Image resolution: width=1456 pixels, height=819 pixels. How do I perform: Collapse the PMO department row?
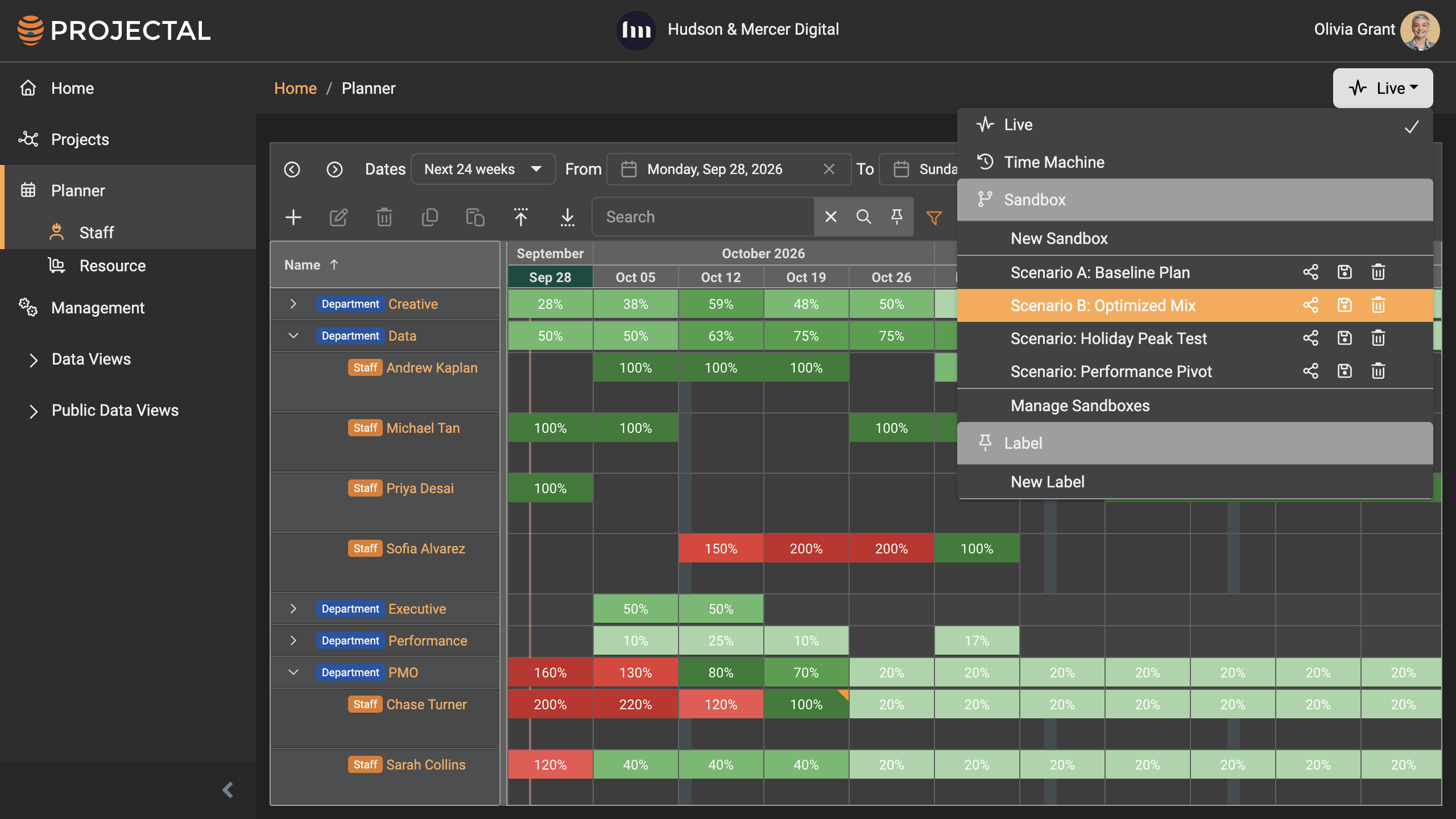coord(293,673)
